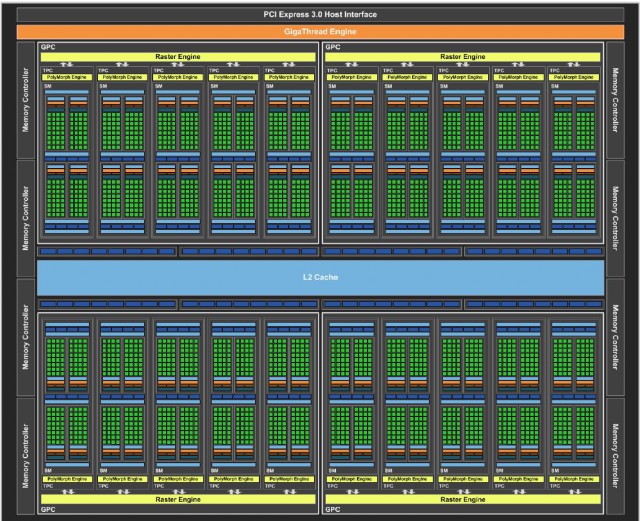The height and width of the screenshot is (521, 640).
Task: Click the Raster Engine bar in the top-left GPC
Action: click(178, 57)
